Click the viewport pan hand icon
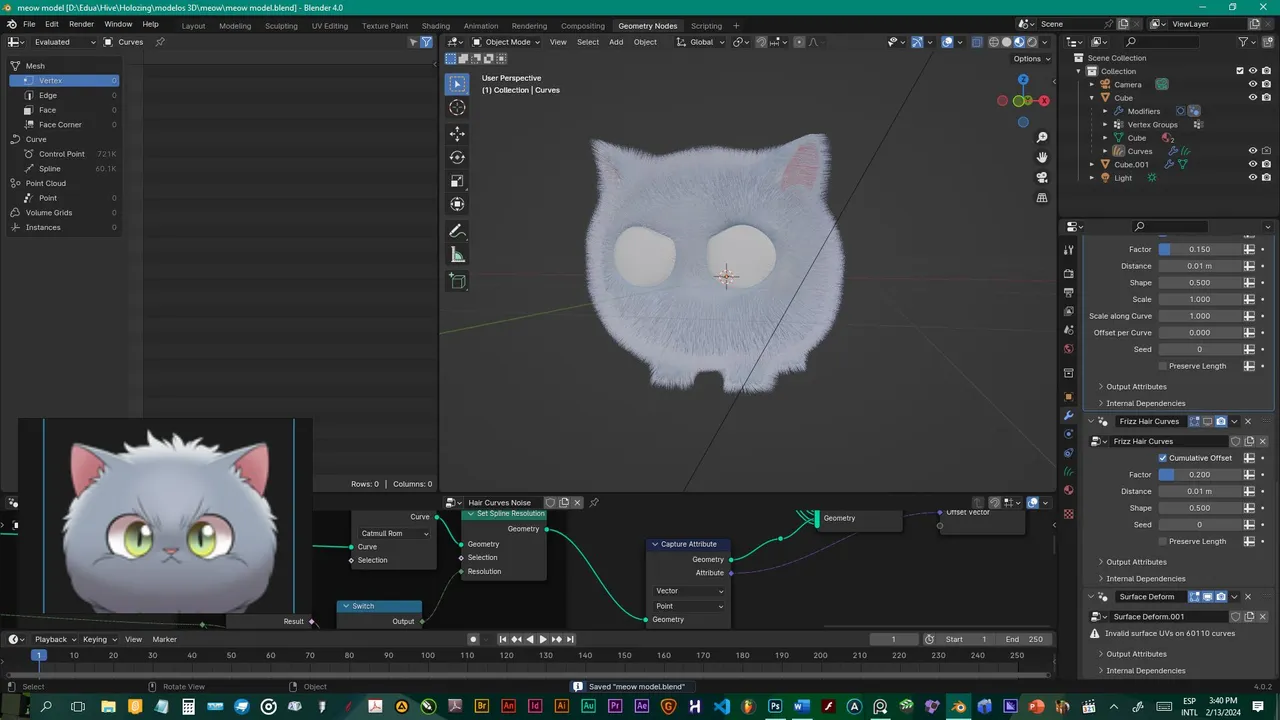Screen dimensions: 1280x720 point(1042,157)
